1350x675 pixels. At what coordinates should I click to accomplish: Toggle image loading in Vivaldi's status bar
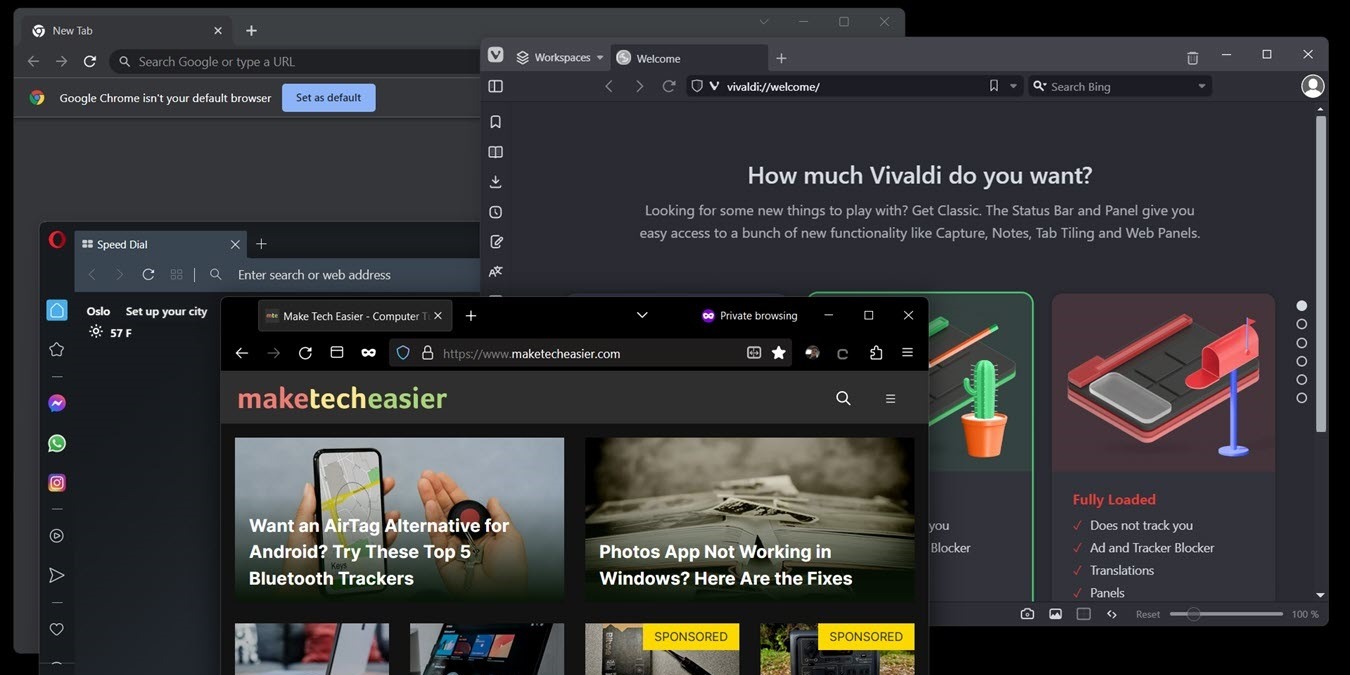[1055, 613]
